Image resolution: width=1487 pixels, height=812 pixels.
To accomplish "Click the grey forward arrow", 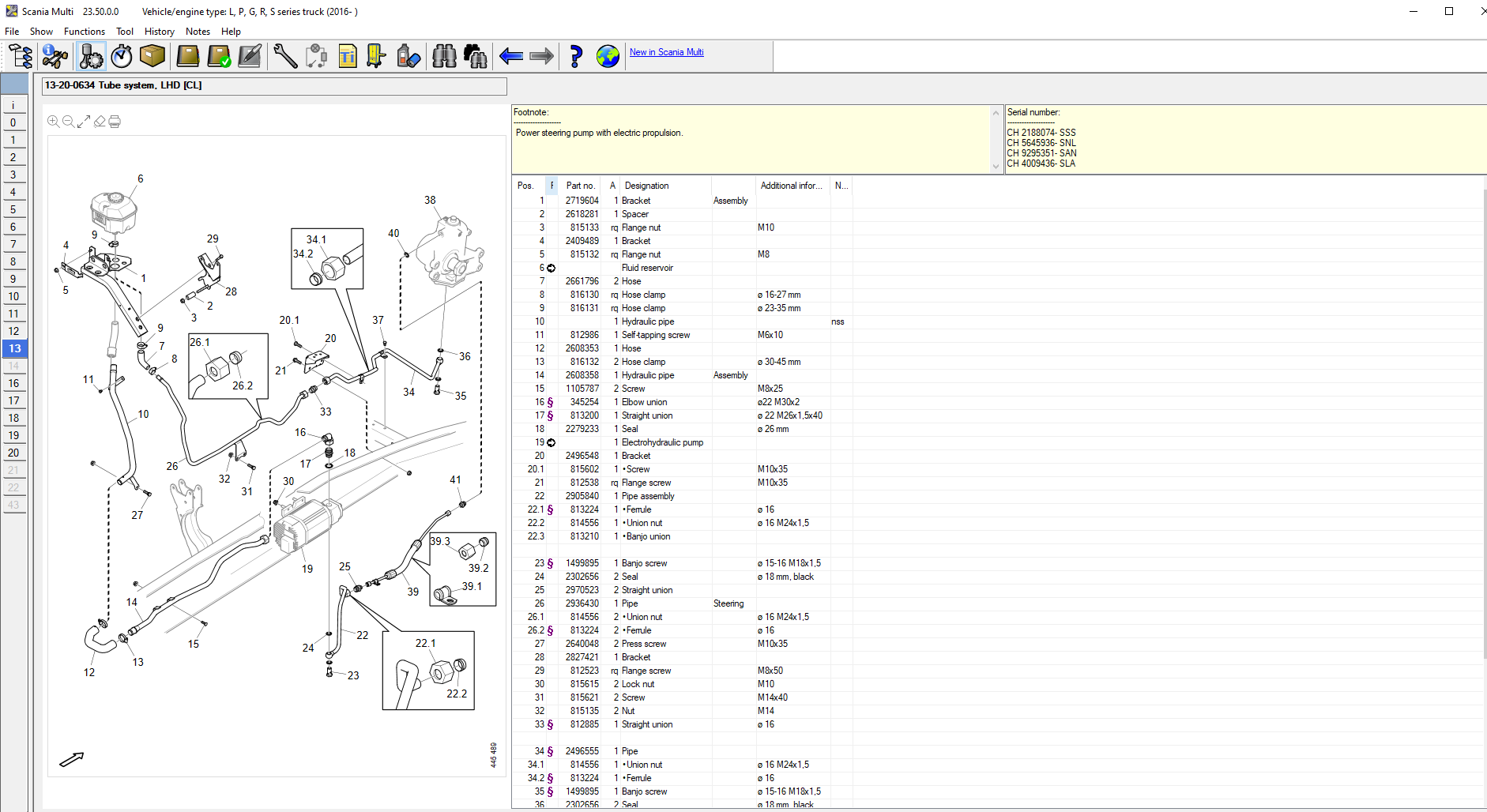I will point(541,56).
